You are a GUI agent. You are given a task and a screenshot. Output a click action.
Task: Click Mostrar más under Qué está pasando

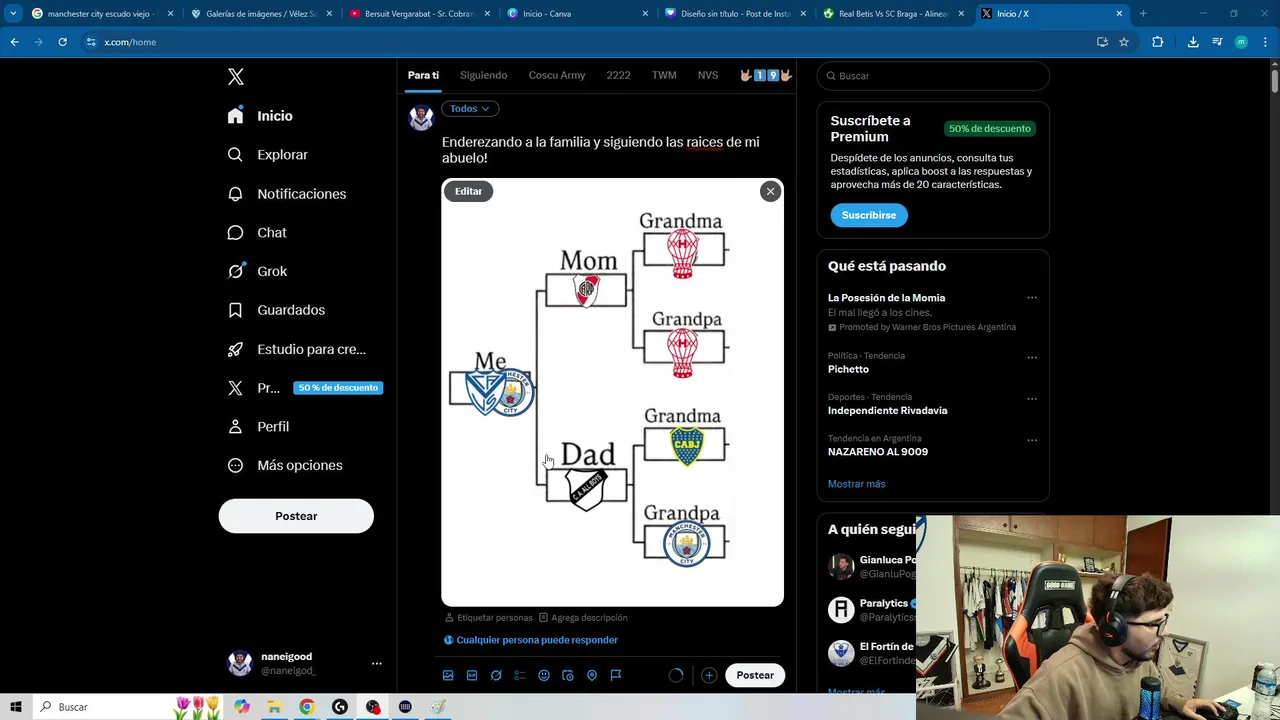(856, 484)
